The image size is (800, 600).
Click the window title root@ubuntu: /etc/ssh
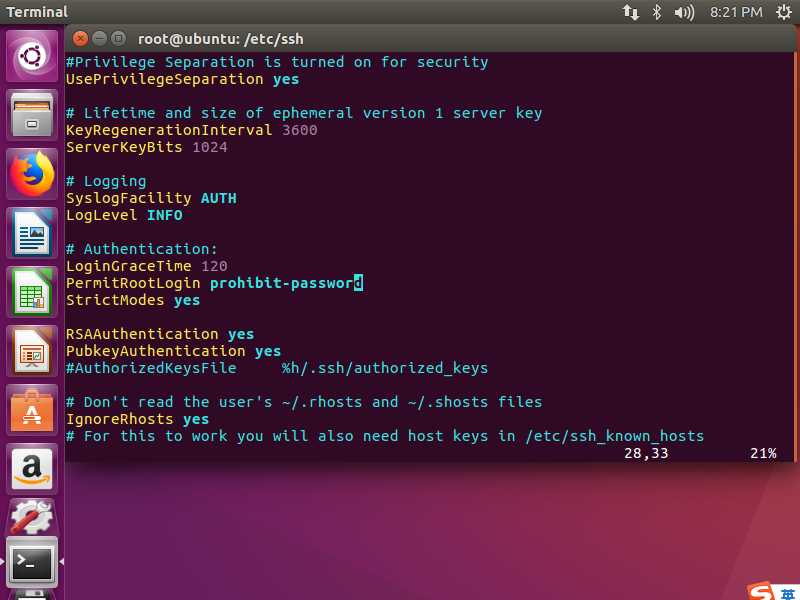click(x=220, y=39)
